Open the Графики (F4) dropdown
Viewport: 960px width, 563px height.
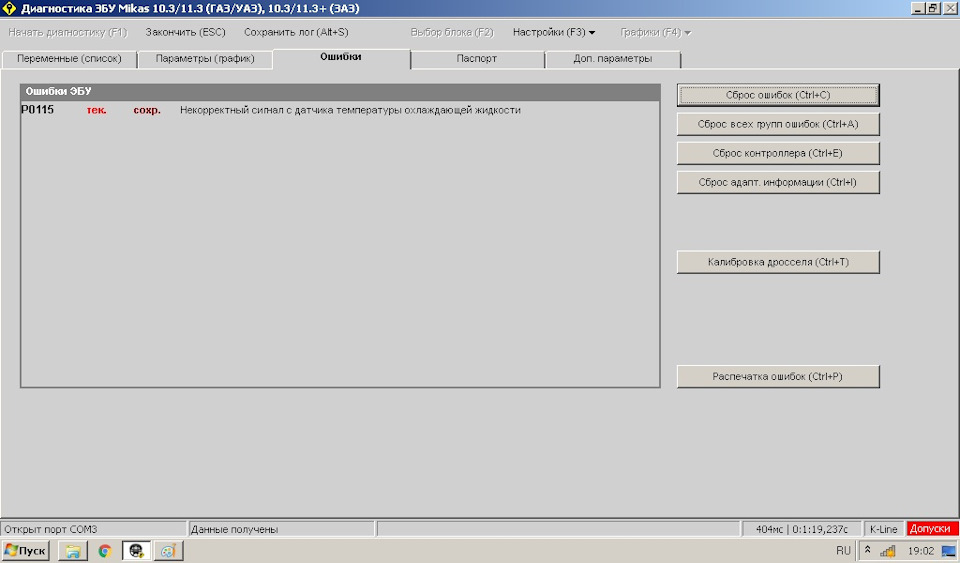coord(656,32)
